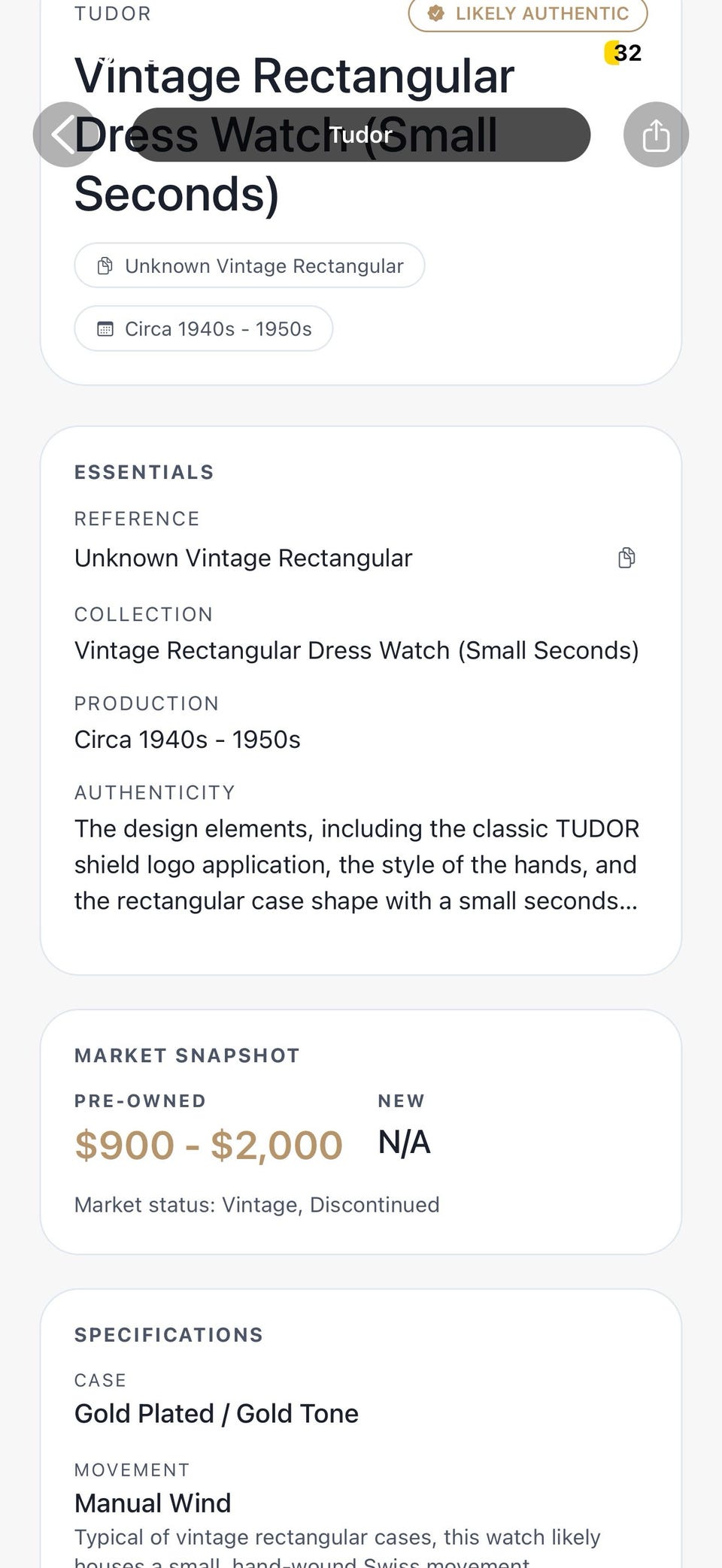Tap the battery indicator showing 32

pos(623,53)
